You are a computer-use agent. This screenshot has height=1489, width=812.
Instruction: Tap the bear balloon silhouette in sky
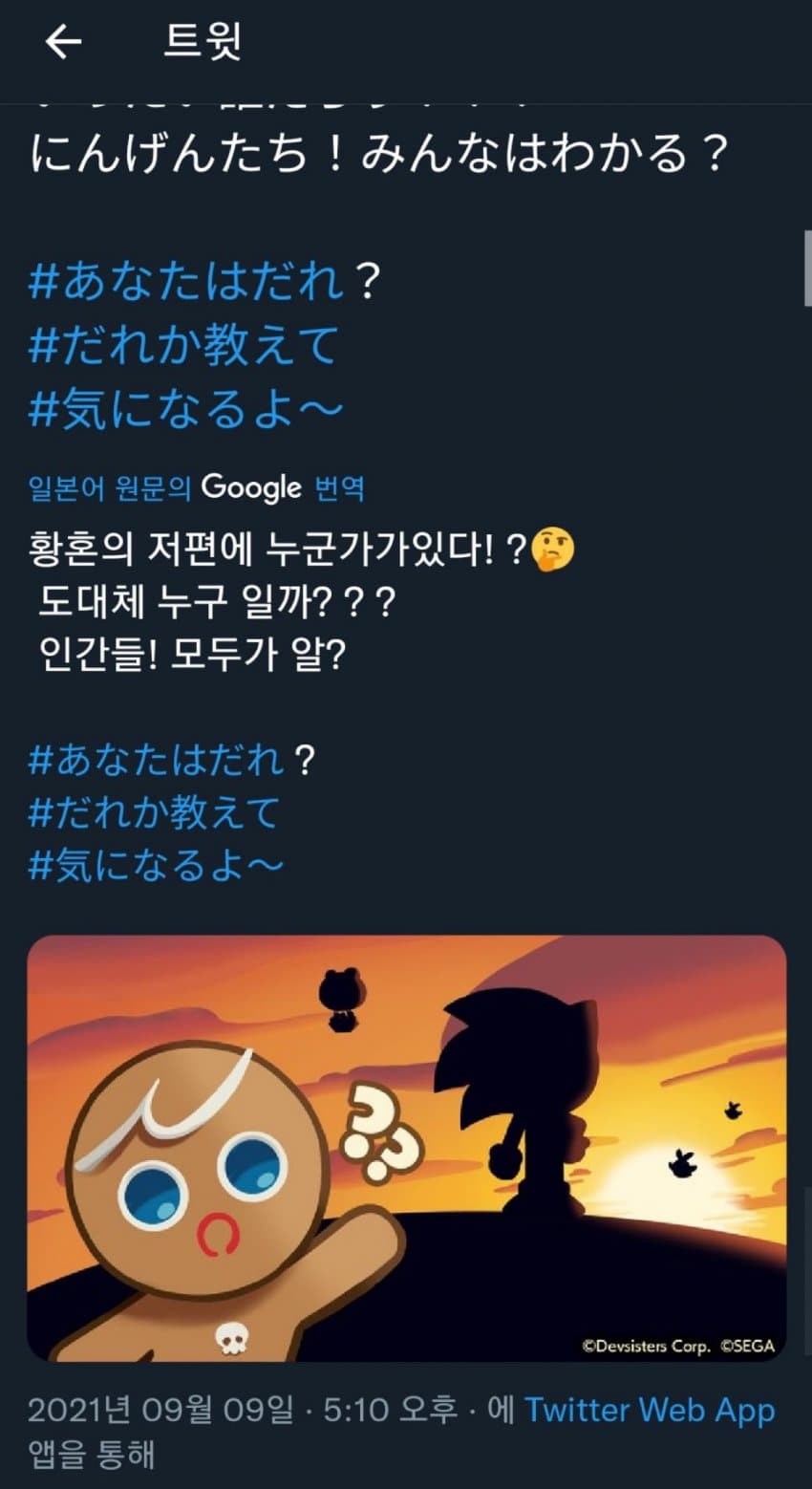[339, 1000]
